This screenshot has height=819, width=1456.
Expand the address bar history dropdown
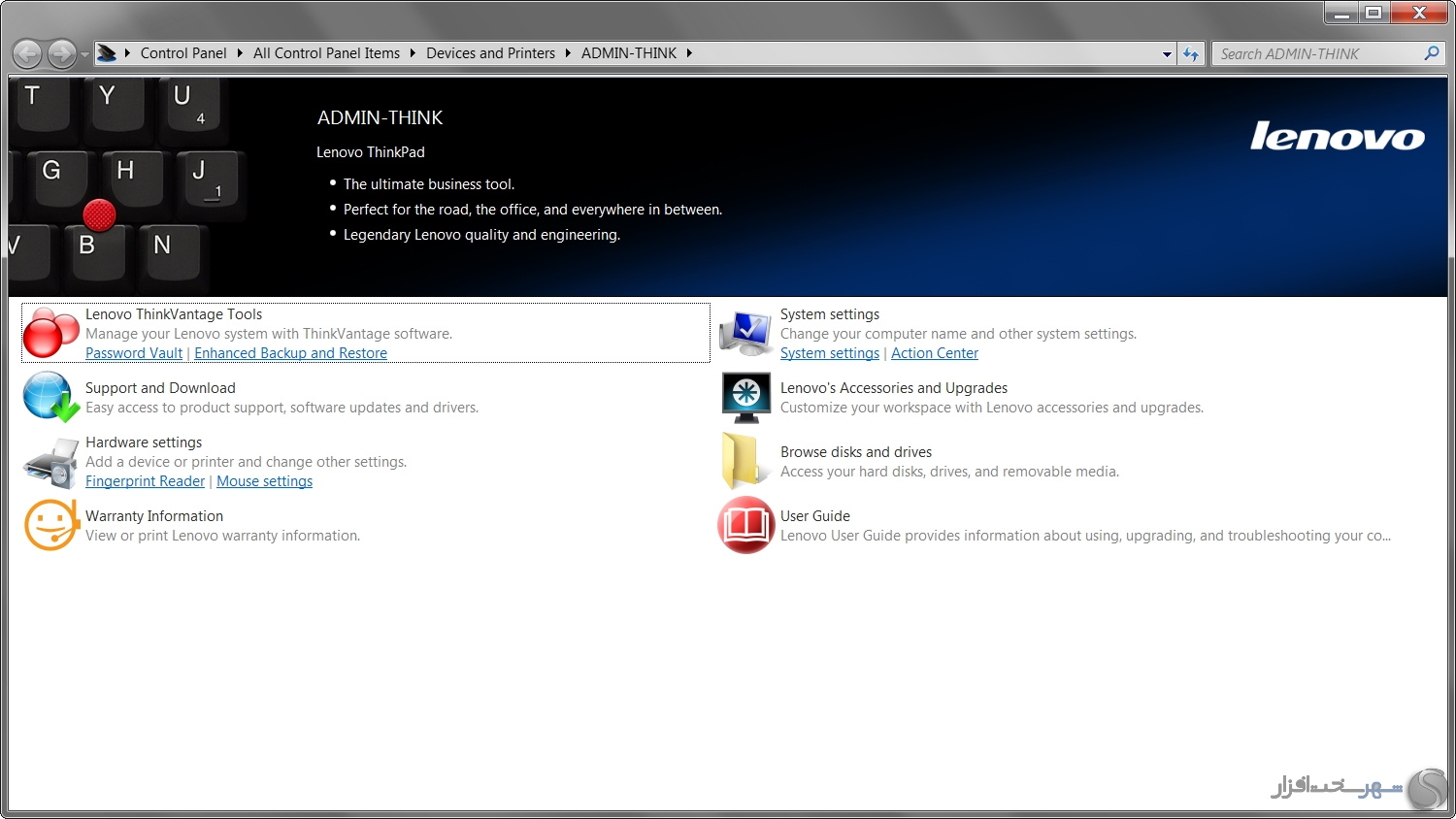[1167, 54]
